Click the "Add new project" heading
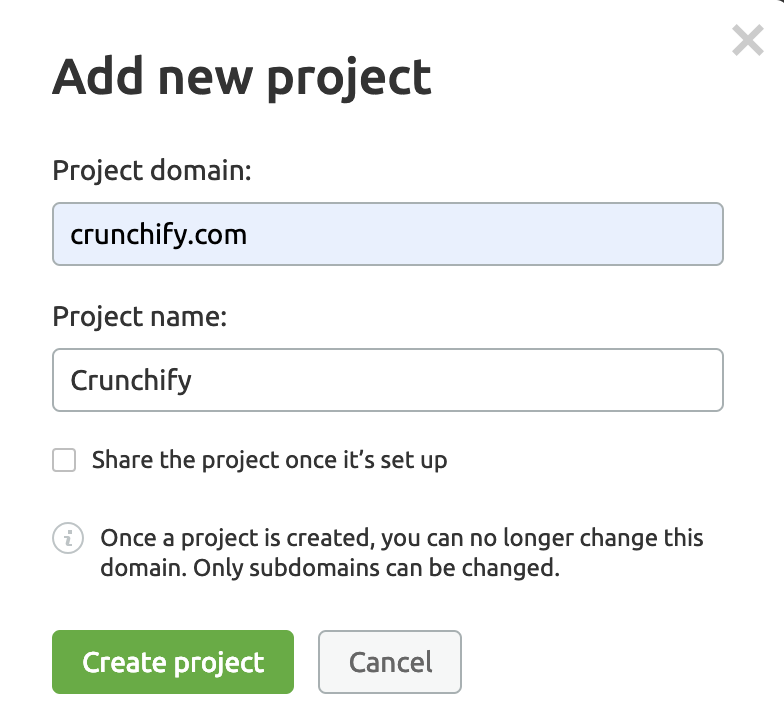 click(x=242, y=78)
